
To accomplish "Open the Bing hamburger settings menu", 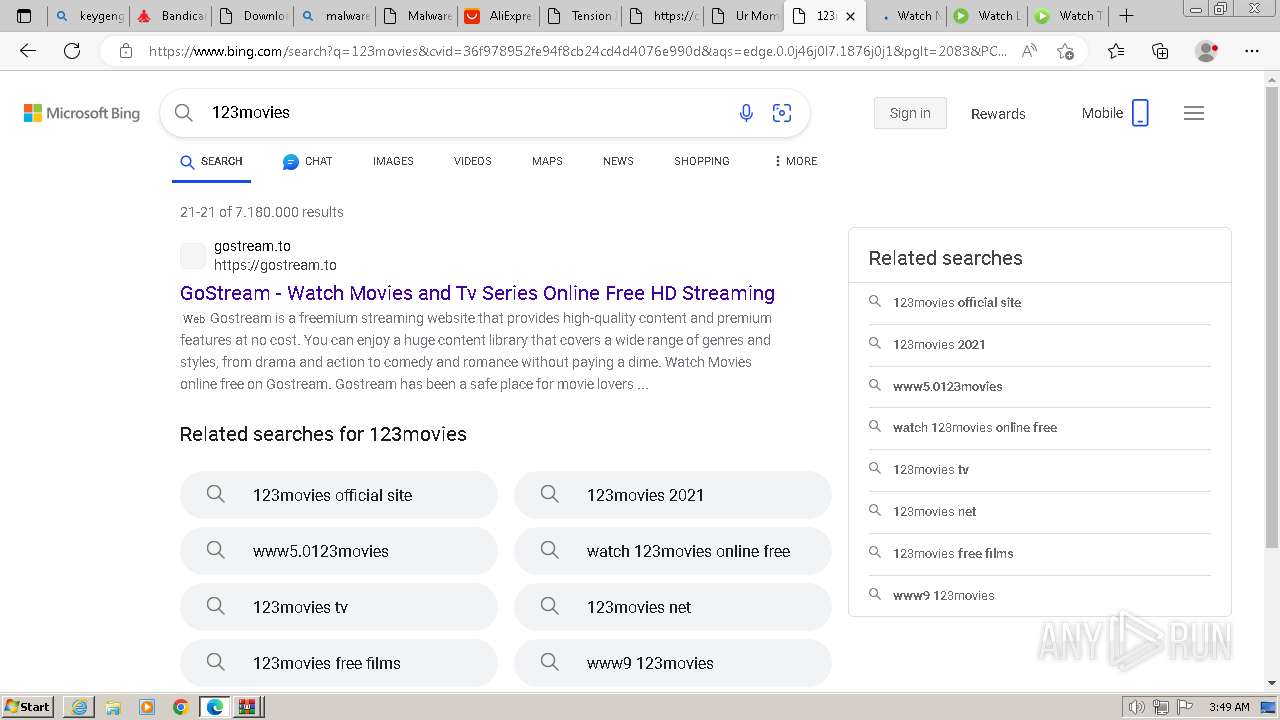I will 1194,113.
